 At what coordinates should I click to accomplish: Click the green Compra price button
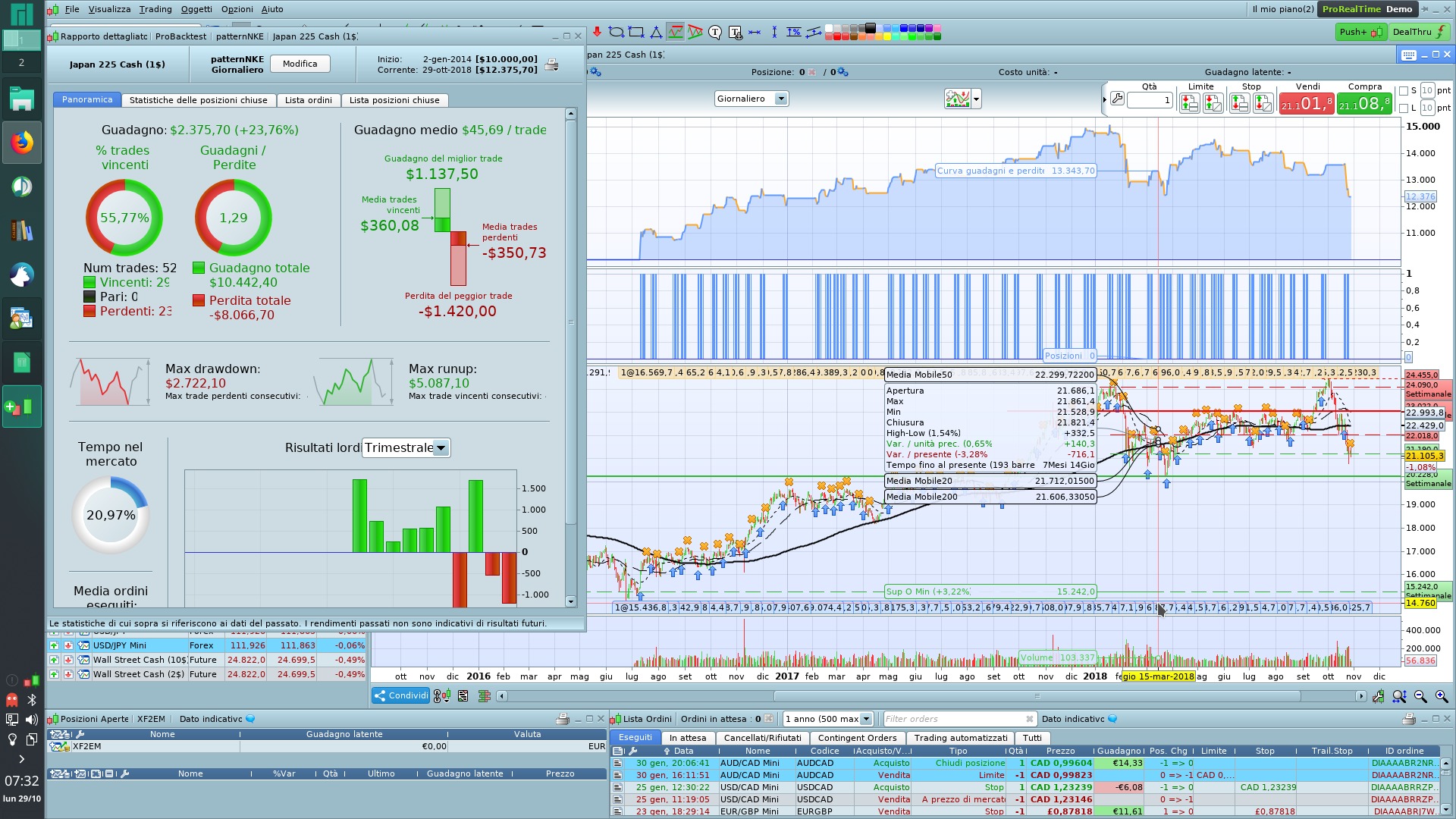tap(1363, 103)
